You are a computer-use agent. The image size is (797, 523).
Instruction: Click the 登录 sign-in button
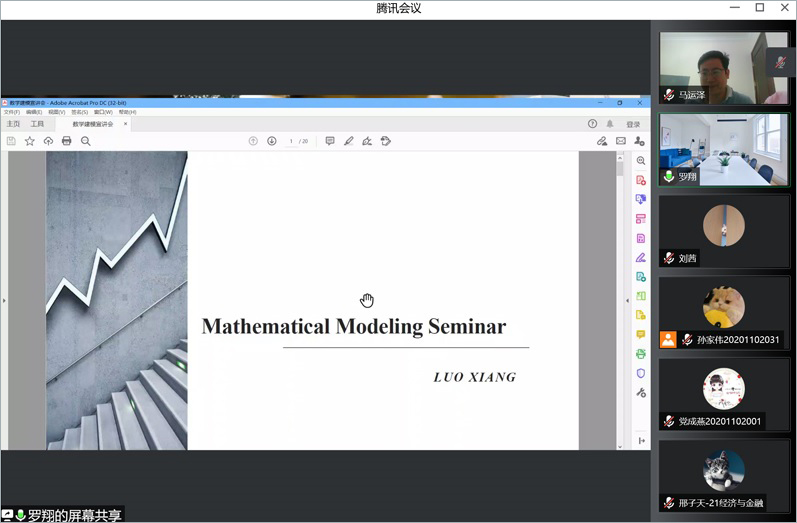[x=633, y=124]
